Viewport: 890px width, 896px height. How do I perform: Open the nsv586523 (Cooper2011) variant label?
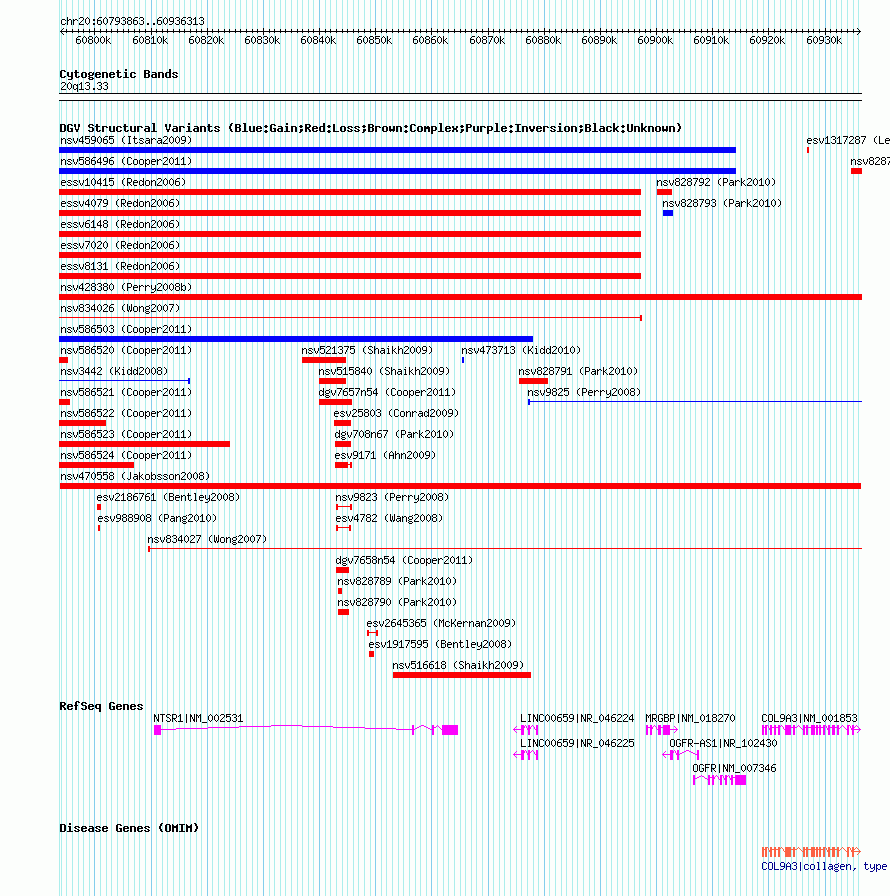click(x=126, y=434)
